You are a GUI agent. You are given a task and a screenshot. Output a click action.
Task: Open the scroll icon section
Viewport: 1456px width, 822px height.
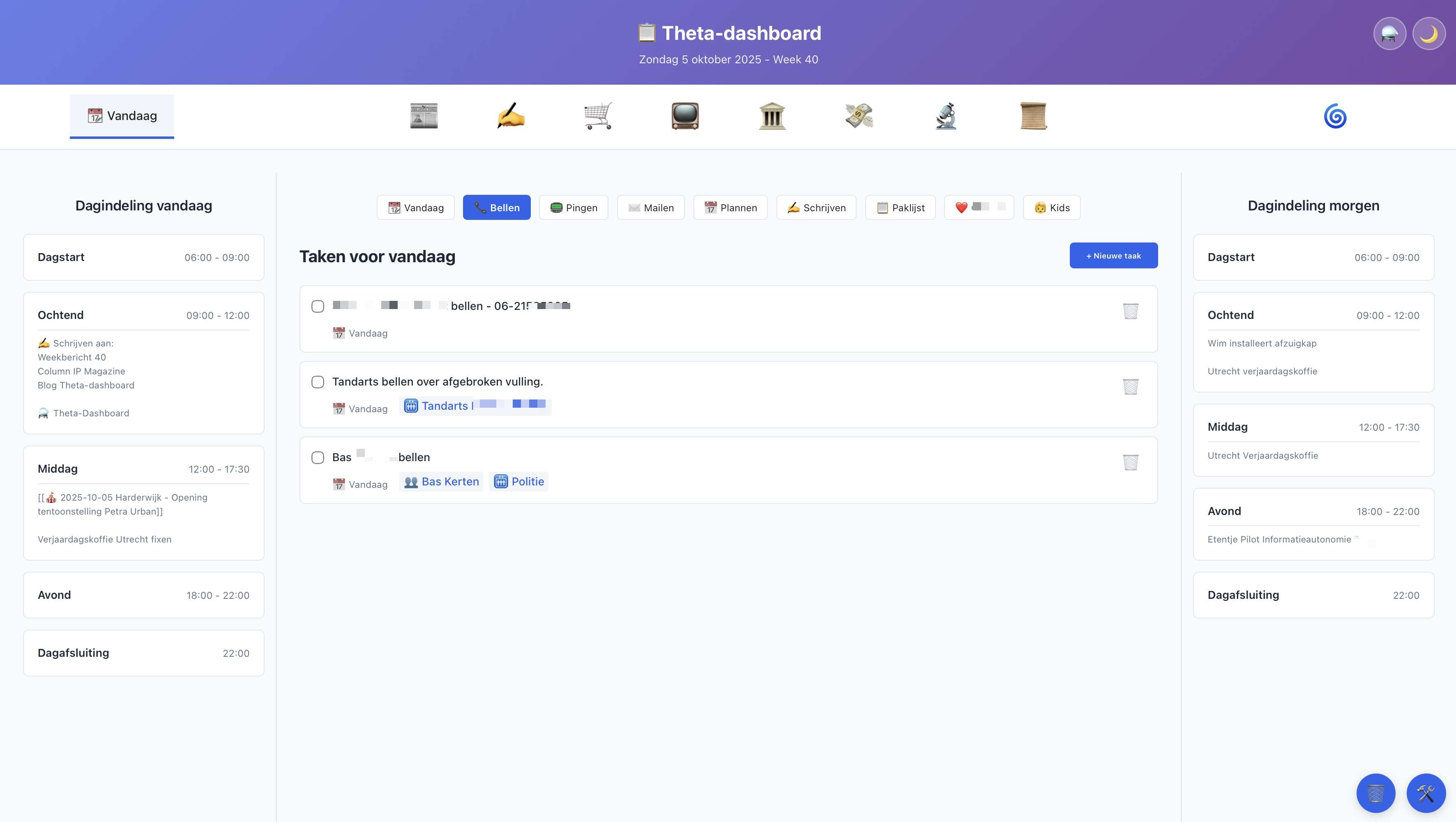click(1033, 116)
